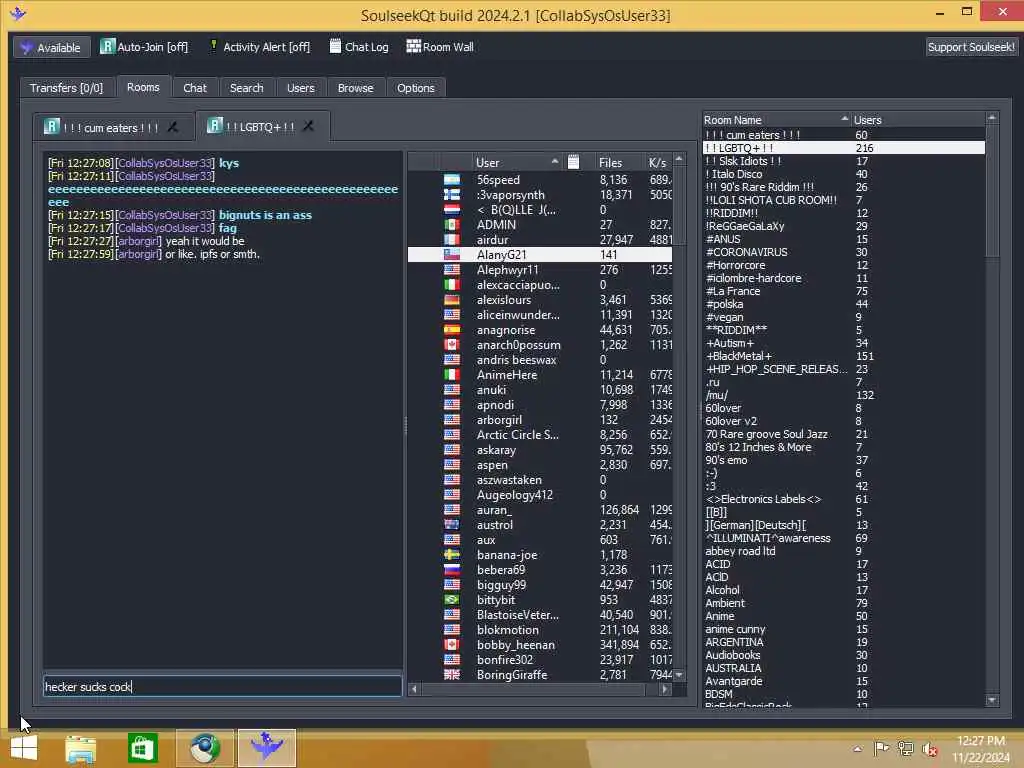
Task: Click flag icon beside banana-joe
Action: click(452, 554)
